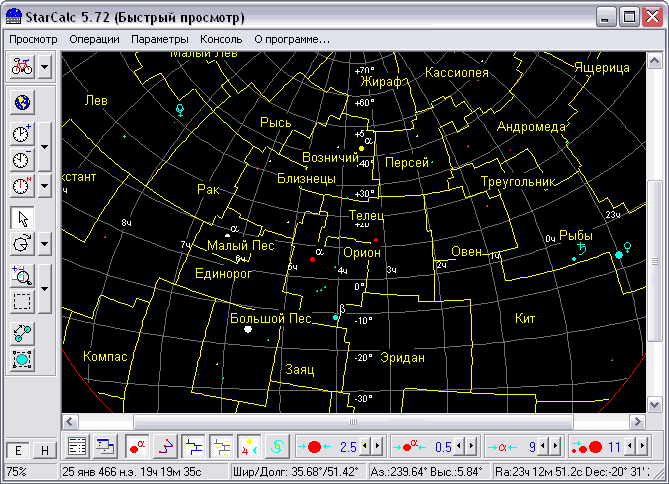
Task: Click horizontal scrollbar right arrow
Action: click(x=638, y=422)
